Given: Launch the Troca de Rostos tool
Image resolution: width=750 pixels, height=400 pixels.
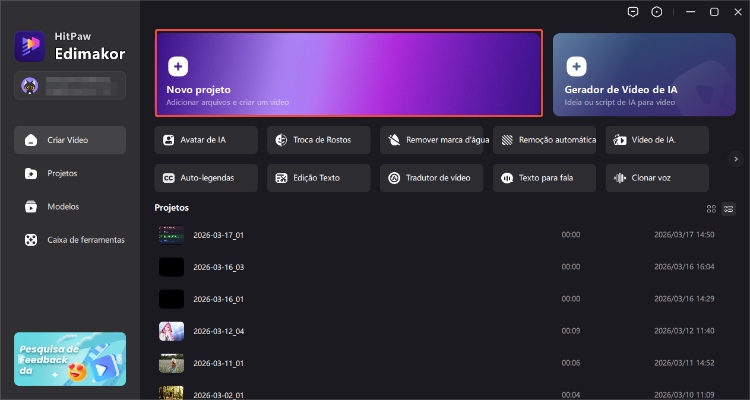Looking at the screenshot, I should pos(319,140).
